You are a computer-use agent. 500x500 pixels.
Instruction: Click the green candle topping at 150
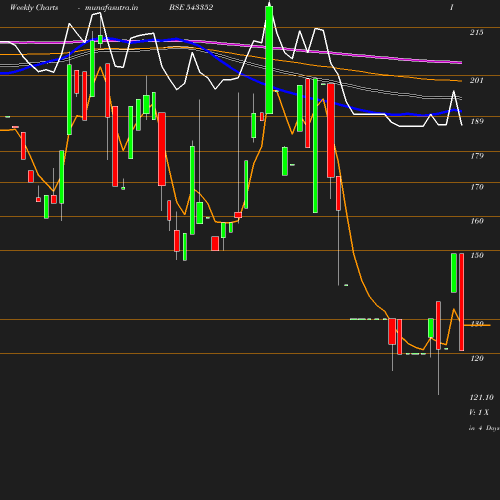pos(454,273)
